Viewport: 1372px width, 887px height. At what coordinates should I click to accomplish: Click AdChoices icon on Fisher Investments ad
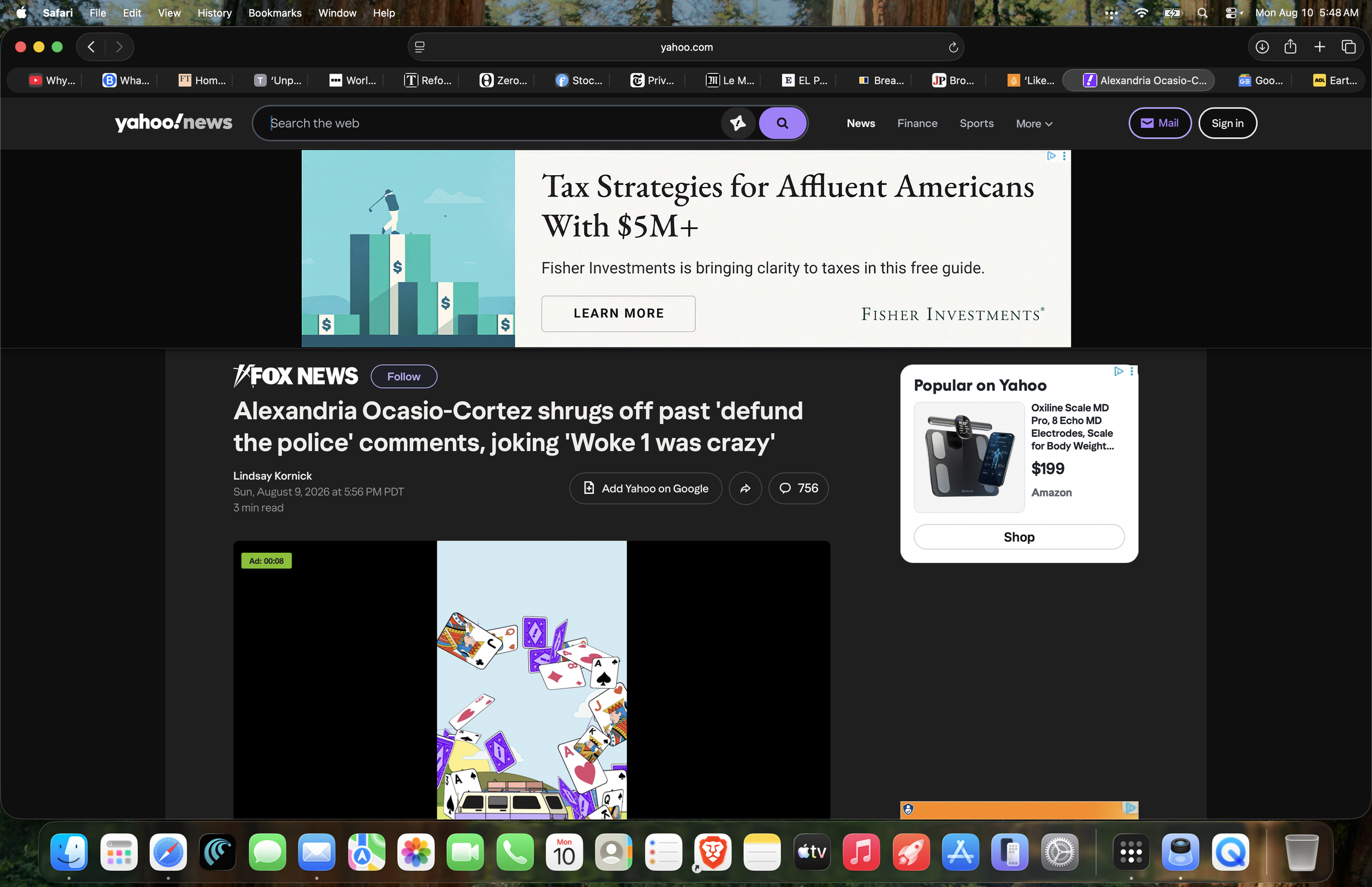pos(1051,155)
